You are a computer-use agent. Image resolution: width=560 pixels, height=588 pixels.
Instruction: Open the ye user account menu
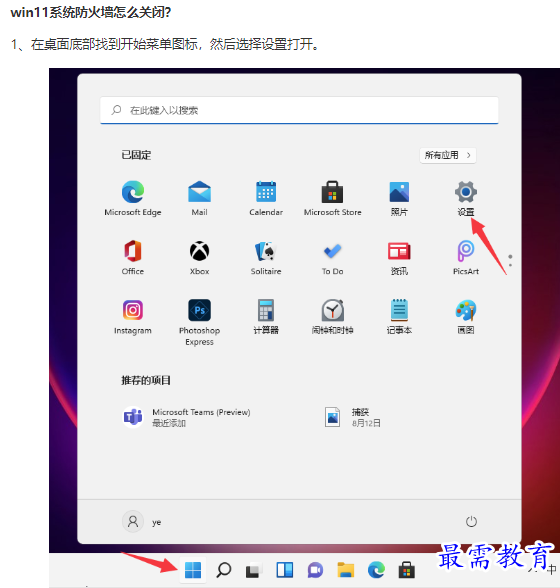pyautogui.click(x=142, y=522)
